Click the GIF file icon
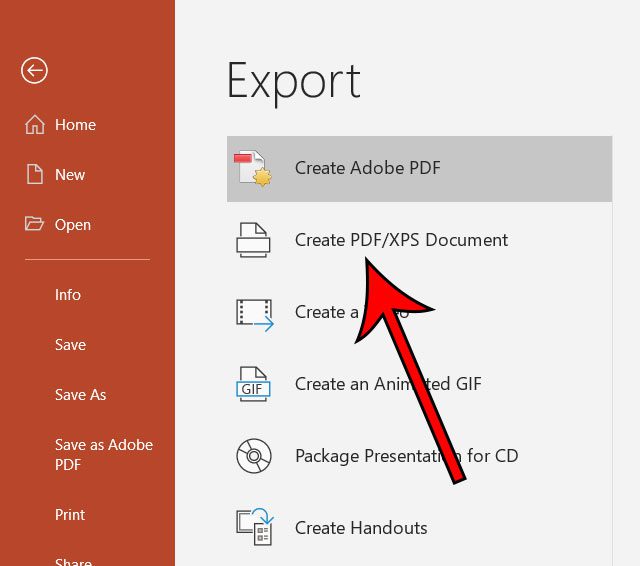The image size is (640, 566). coord(253,384)
